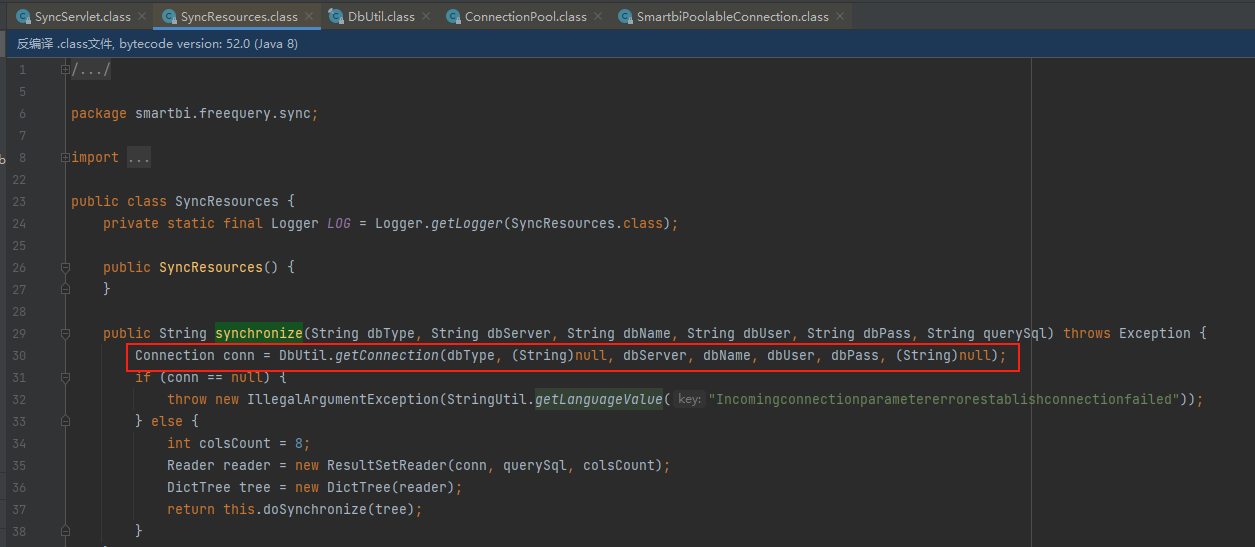Click the getLogger method call

pos(467,224)
